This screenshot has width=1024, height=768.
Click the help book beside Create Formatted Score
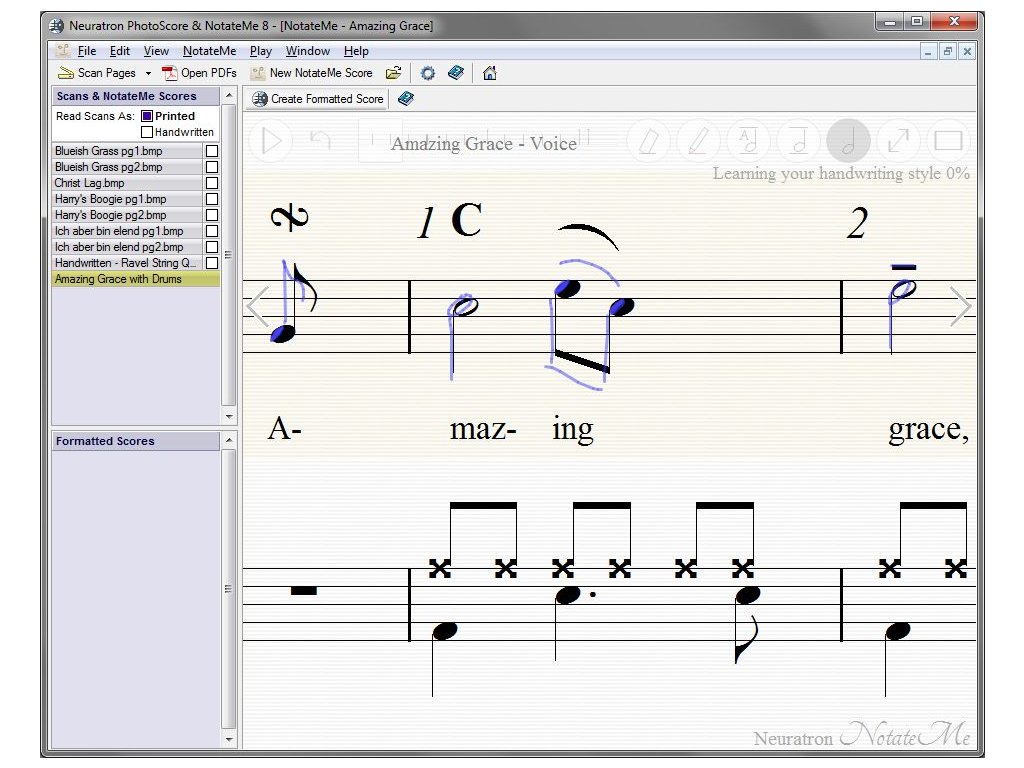coord(406,99)
